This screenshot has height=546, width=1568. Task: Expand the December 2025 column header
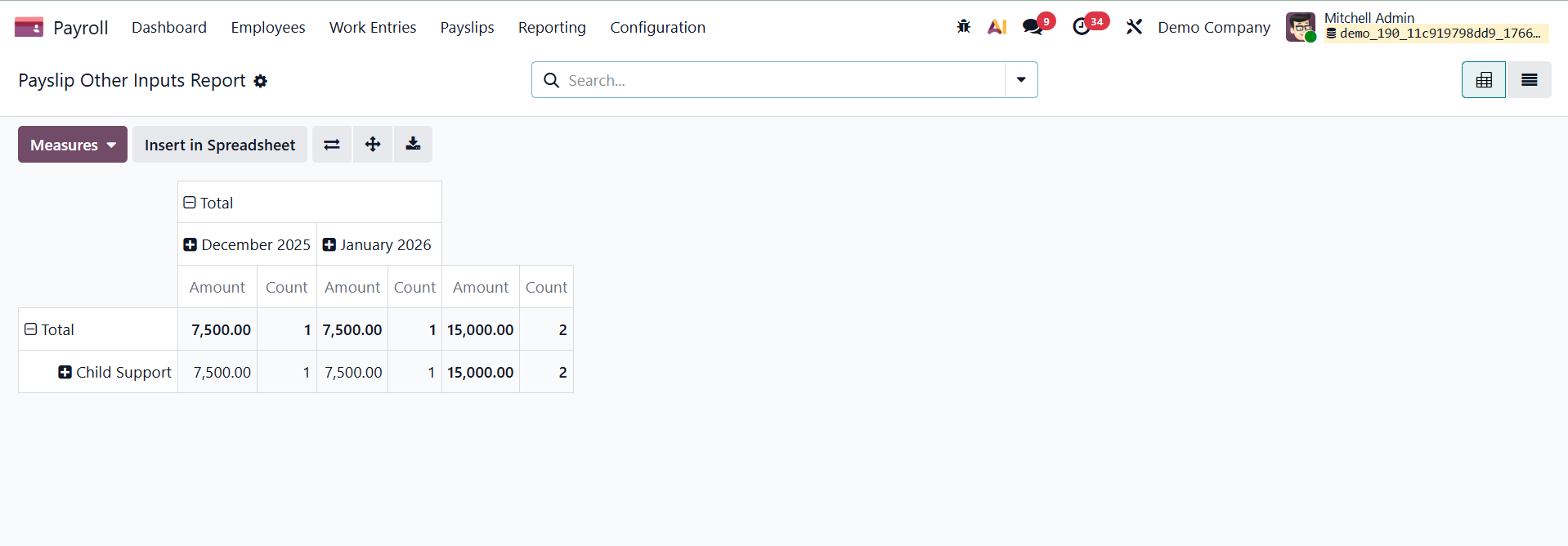(x=190, y=245)
